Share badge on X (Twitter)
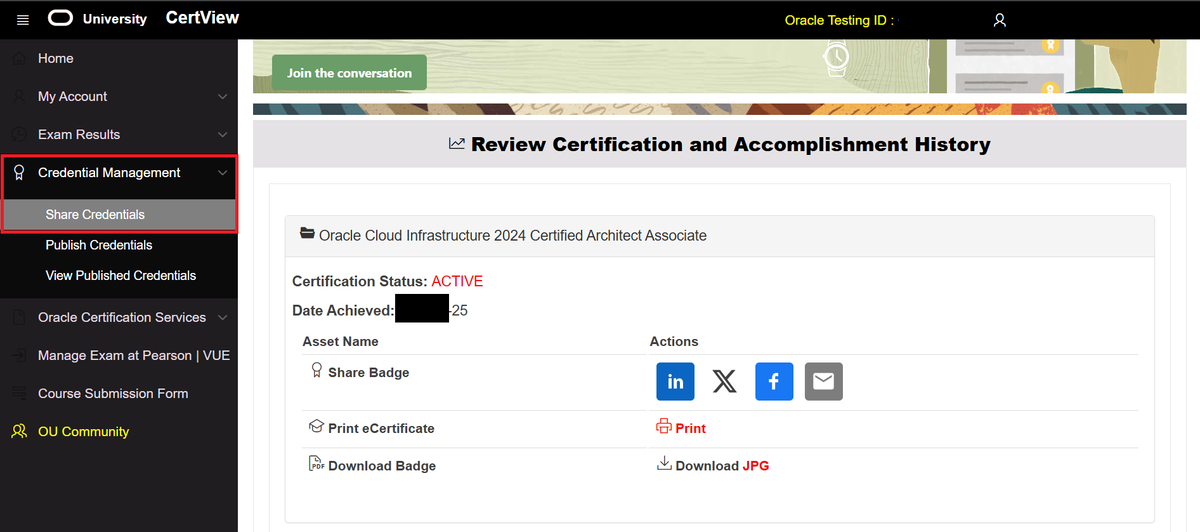The height and width of the screenshot is (532, 1200). [724, 381]
